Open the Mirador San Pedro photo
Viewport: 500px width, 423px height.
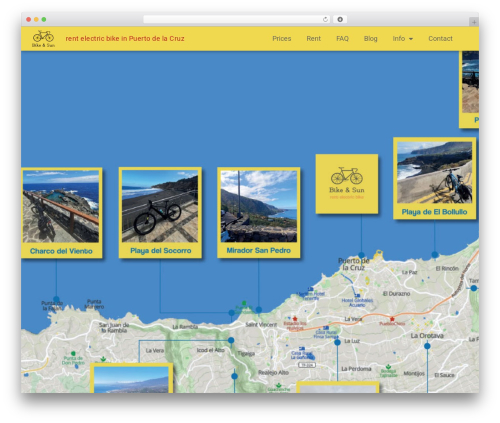coord(259,206)
